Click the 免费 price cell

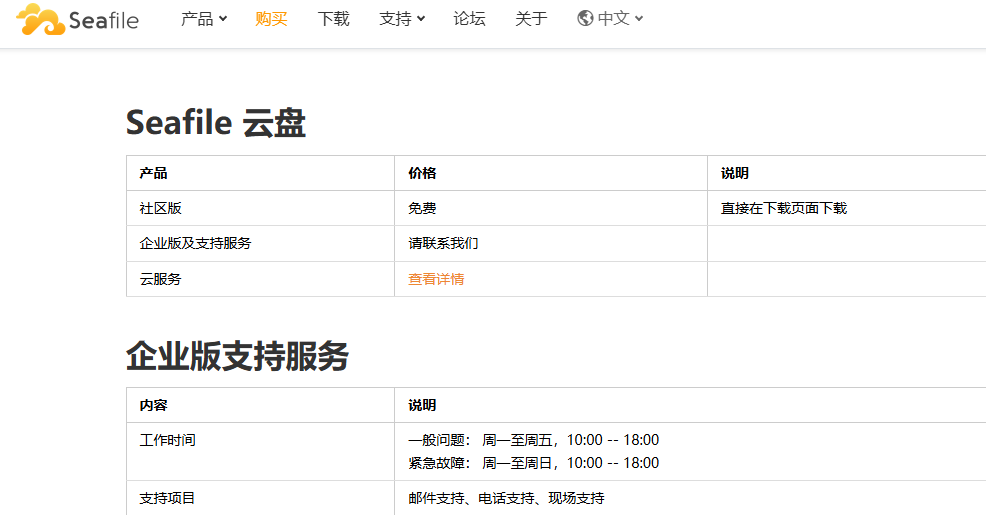click(x=551, y=208)
